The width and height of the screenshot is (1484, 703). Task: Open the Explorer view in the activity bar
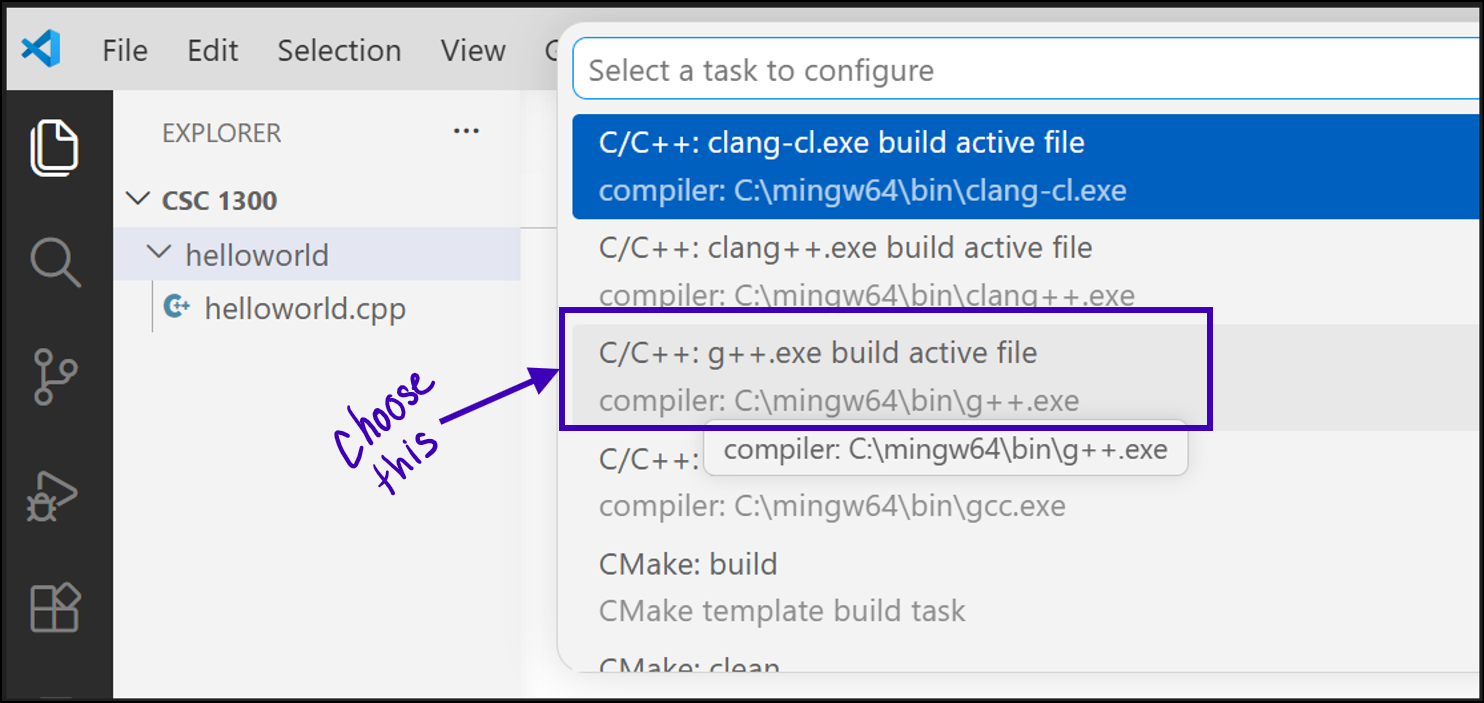click(x=55, y=147)
